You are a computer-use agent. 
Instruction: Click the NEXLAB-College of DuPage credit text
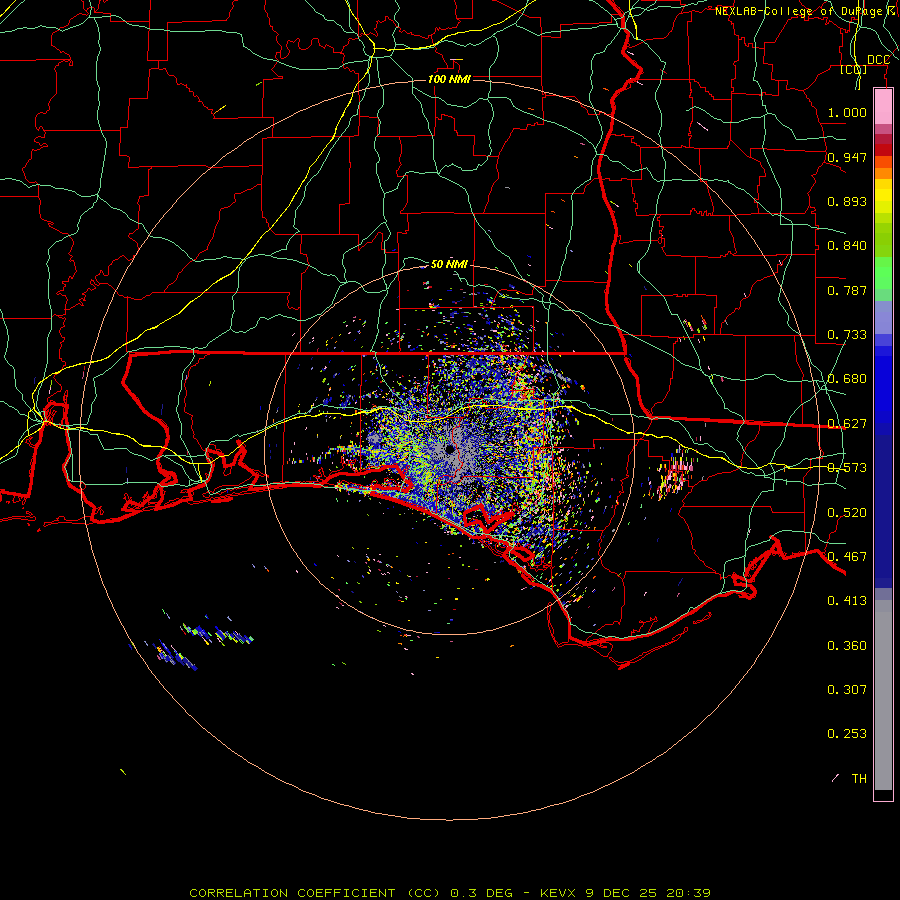pos(801,11)
